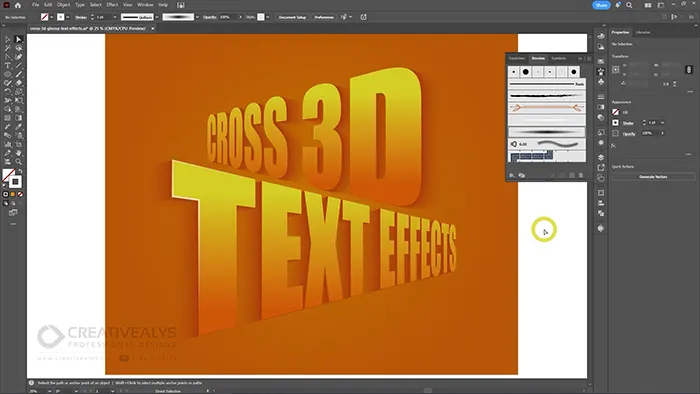Click Opacity label in Properties panel

(629, 133)
